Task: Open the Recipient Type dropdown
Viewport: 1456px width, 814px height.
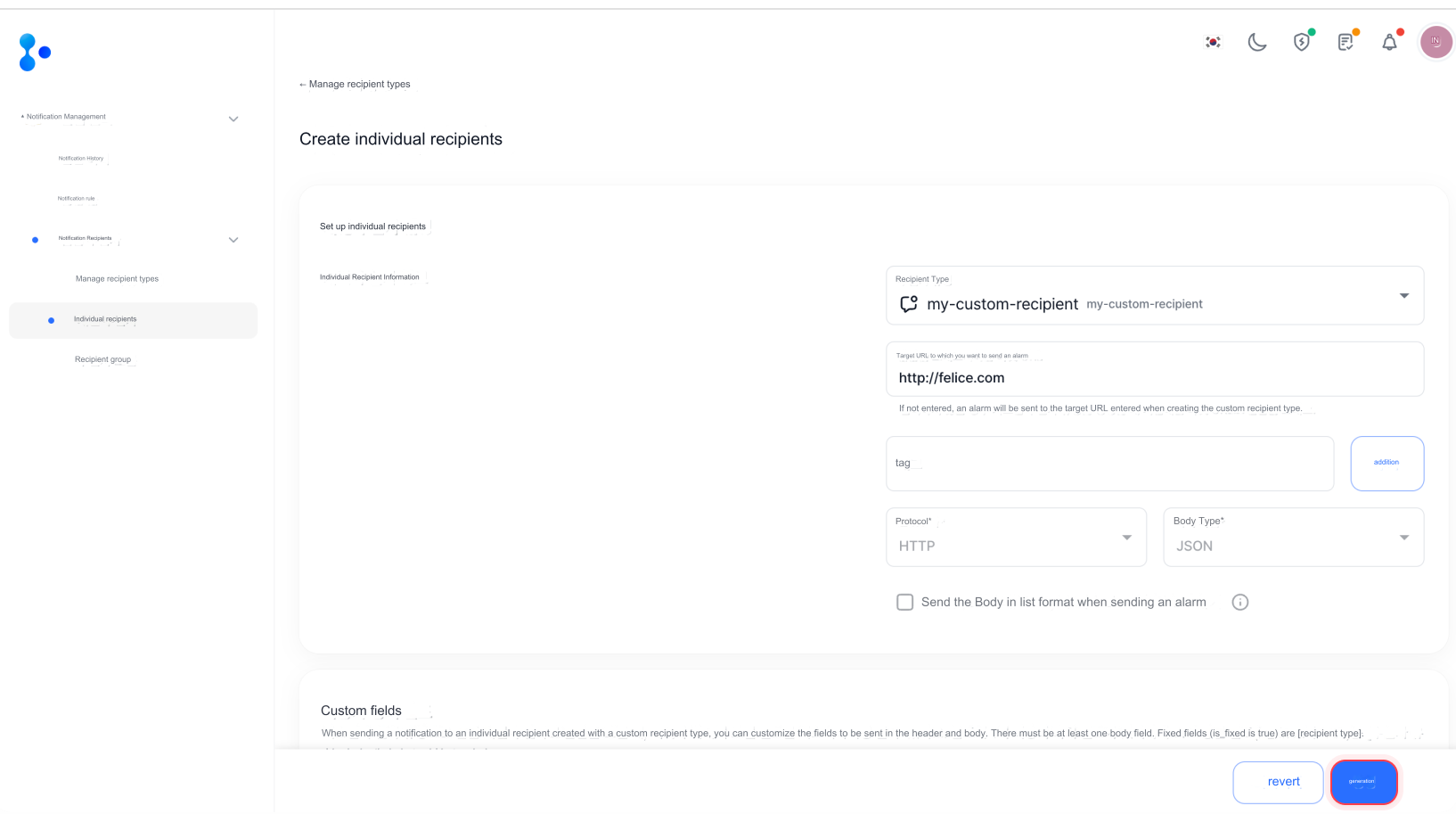Action: [1403, 295]
